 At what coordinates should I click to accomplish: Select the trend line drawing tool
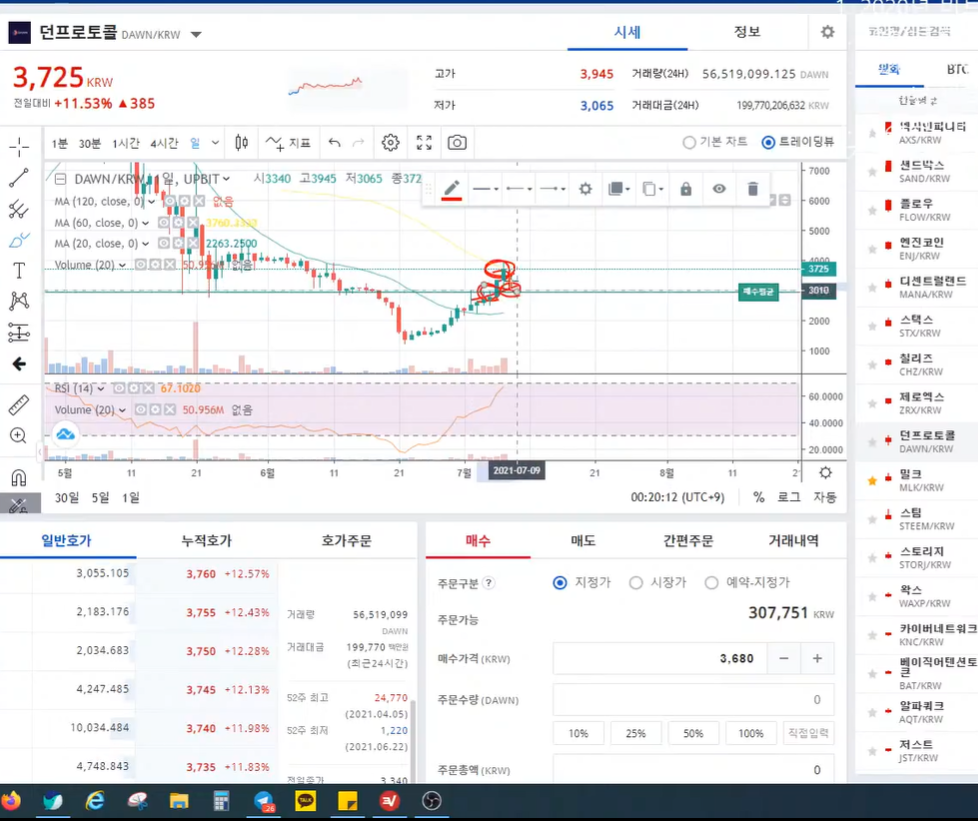[19, 178]
